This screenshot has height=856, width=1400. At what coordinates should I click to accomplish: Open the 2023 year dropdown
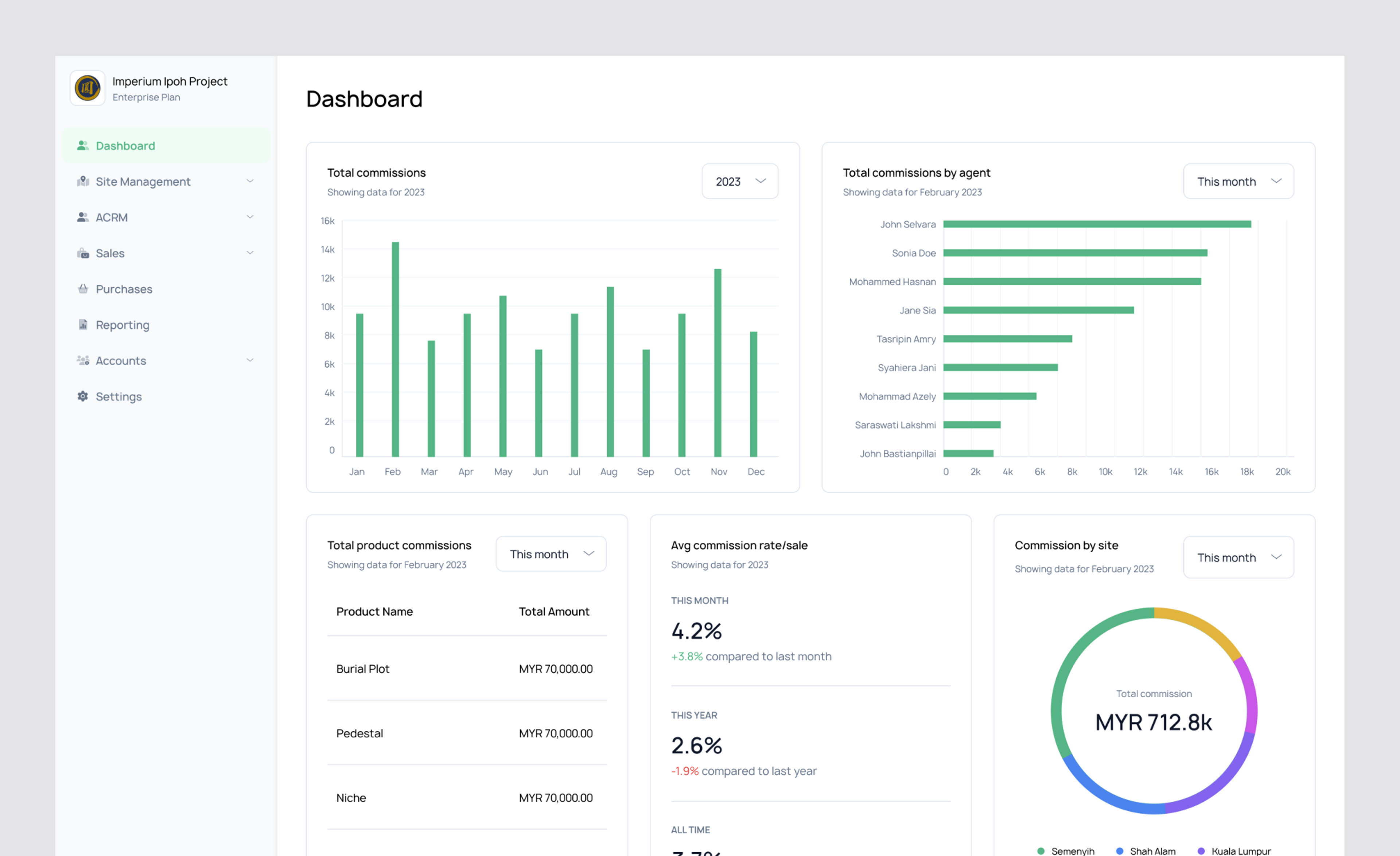pyautogui.click(x=740, y=181)
